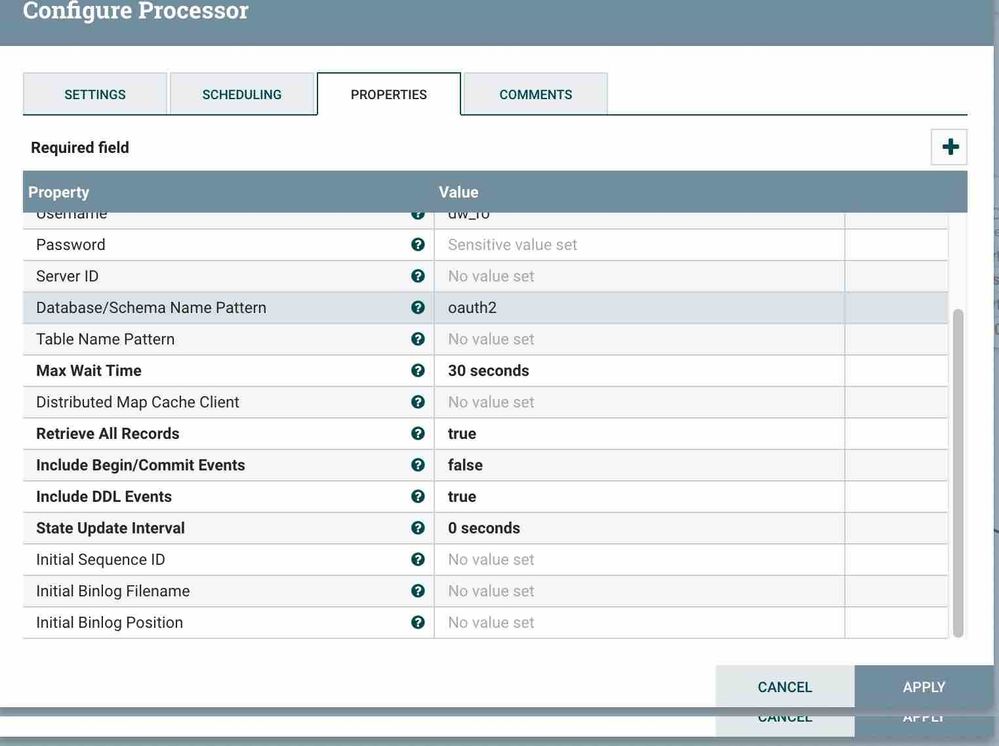Edit the oauth2 database pattern value
This screenshot has height=746, width=999.
click(640, 308)
